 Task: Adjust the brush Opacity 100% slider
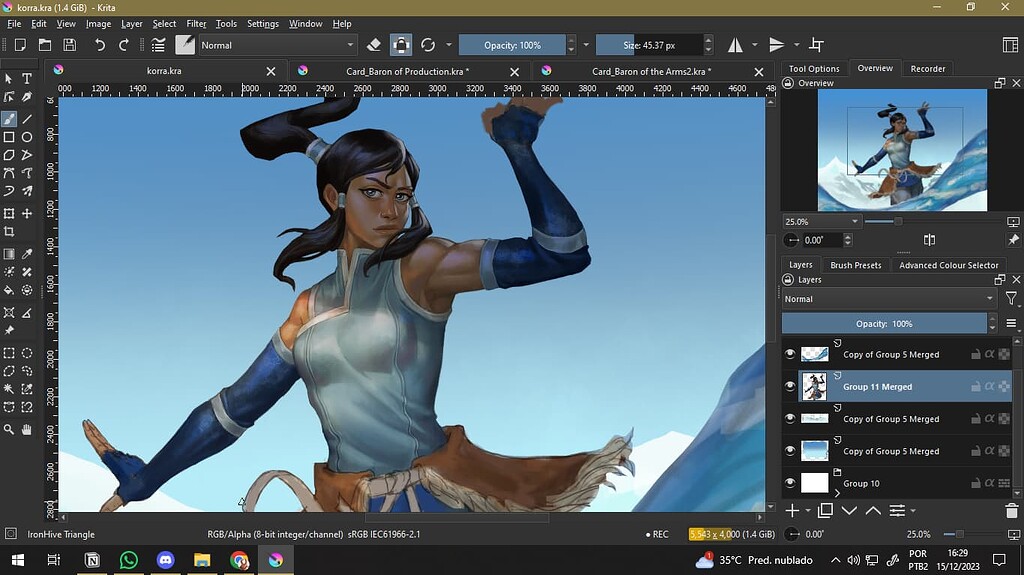[513, 45]
